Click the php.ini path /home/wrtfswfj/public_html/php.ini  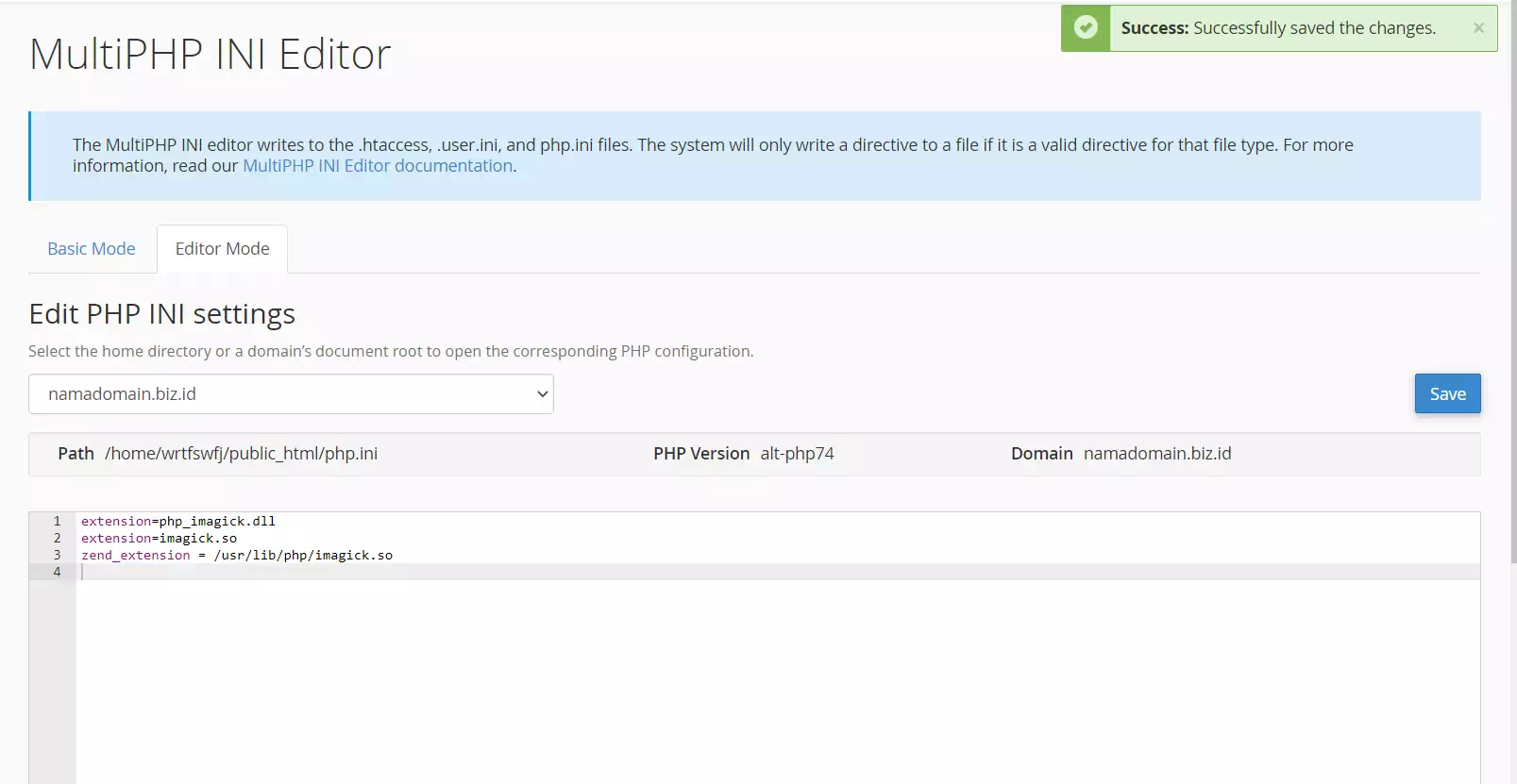241,454
